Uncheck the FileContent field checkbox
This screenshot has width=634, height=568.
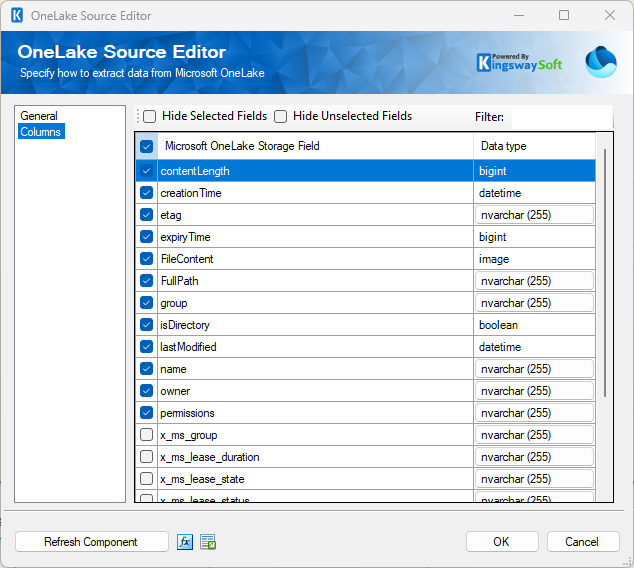pyautogui.click(x=146, y=259)
